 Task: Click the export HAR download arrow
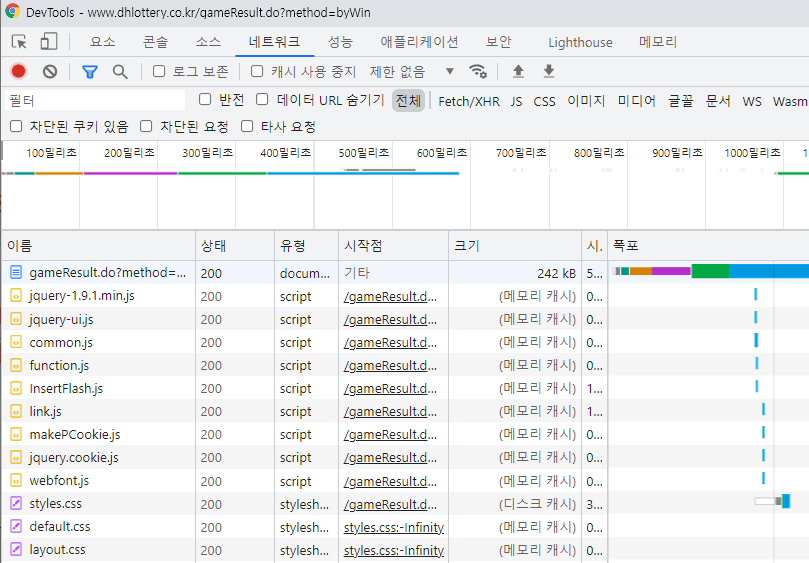click(549, 71)
